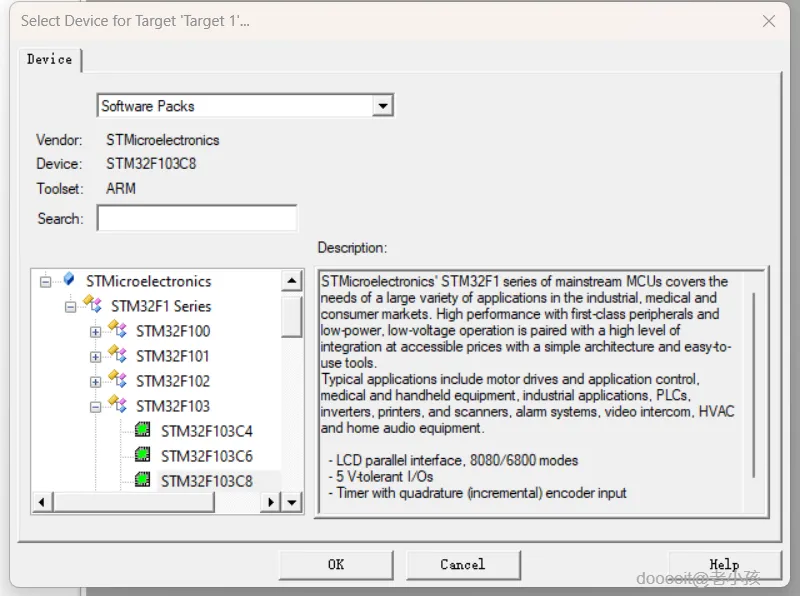The height and width of the screenshot is (596, 800).
Task: Click the '5 V-tolerant I/Os' line
Action: tap(381, 477)
